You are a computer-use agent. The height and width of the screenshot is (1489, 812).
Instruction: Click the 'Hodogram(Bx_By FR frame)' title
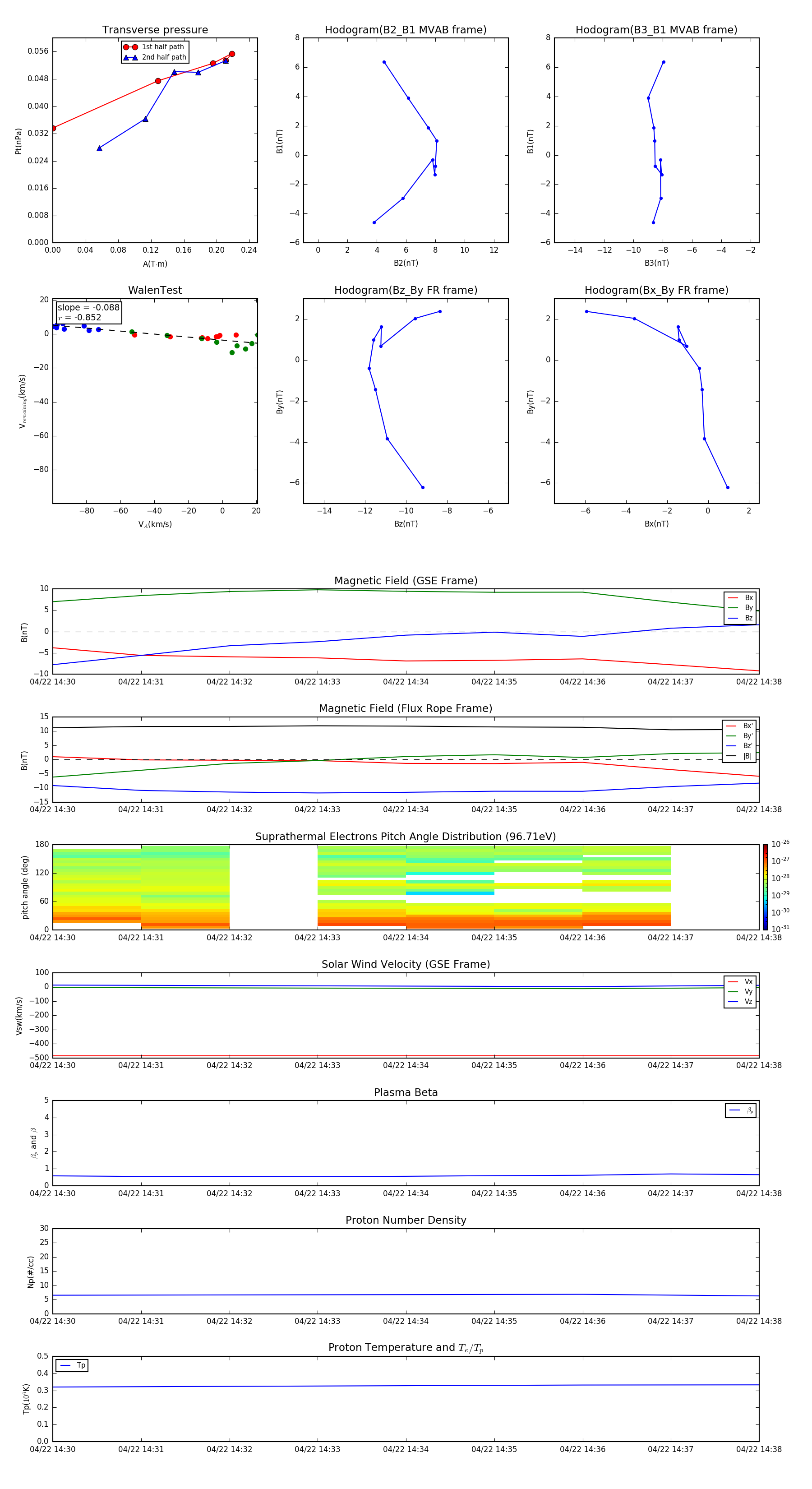click(656, 290)
